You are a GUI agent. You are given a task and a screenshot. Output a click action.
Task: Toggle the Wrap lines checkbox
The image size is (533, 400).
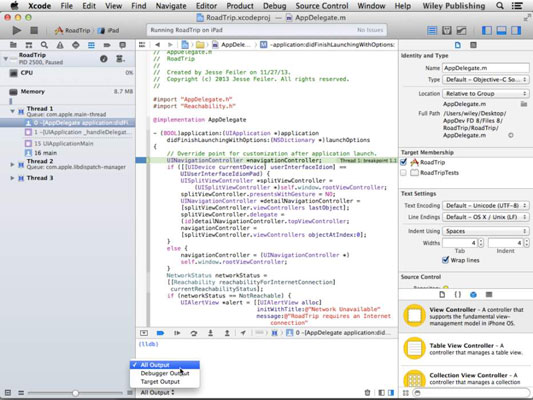446,260
